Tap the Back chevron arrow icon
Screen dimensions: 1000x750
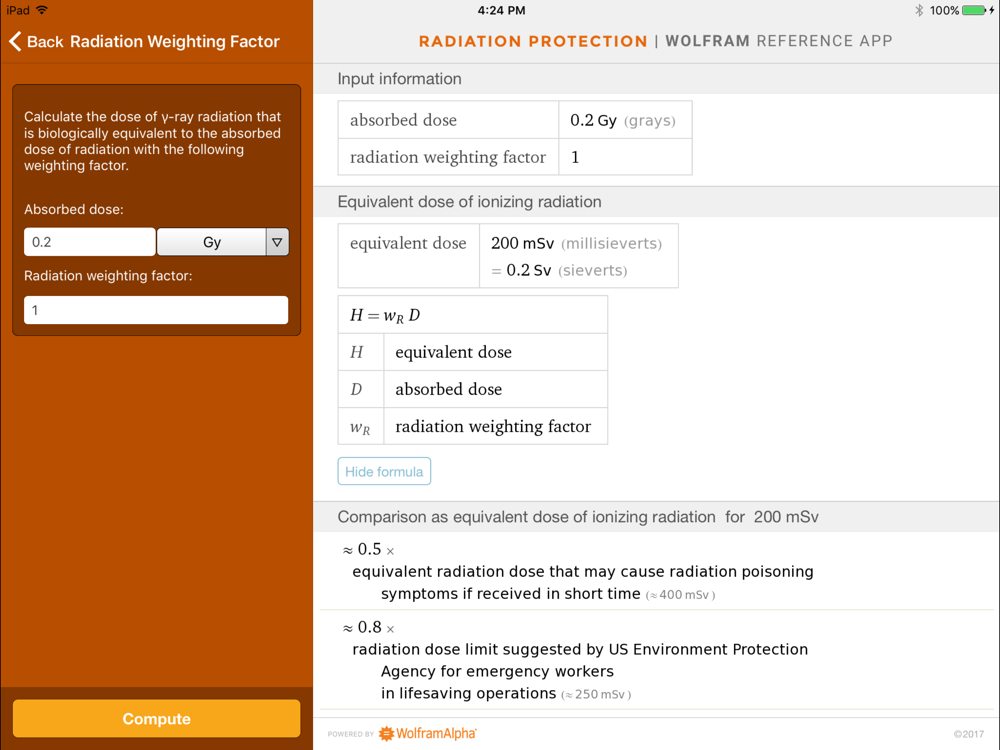(x=15, y=41)
